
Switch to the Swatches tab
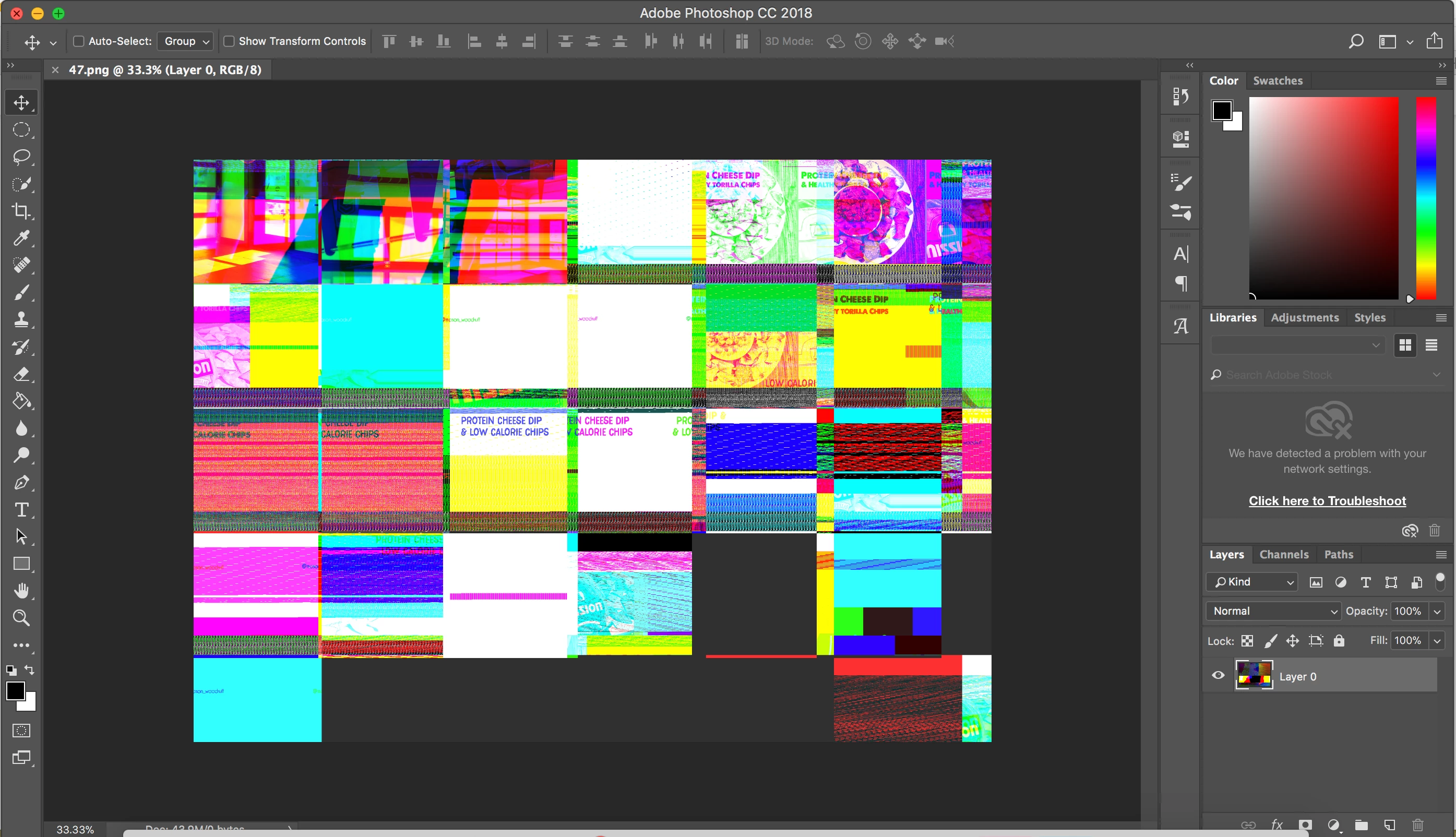[x=1277, y=80]
